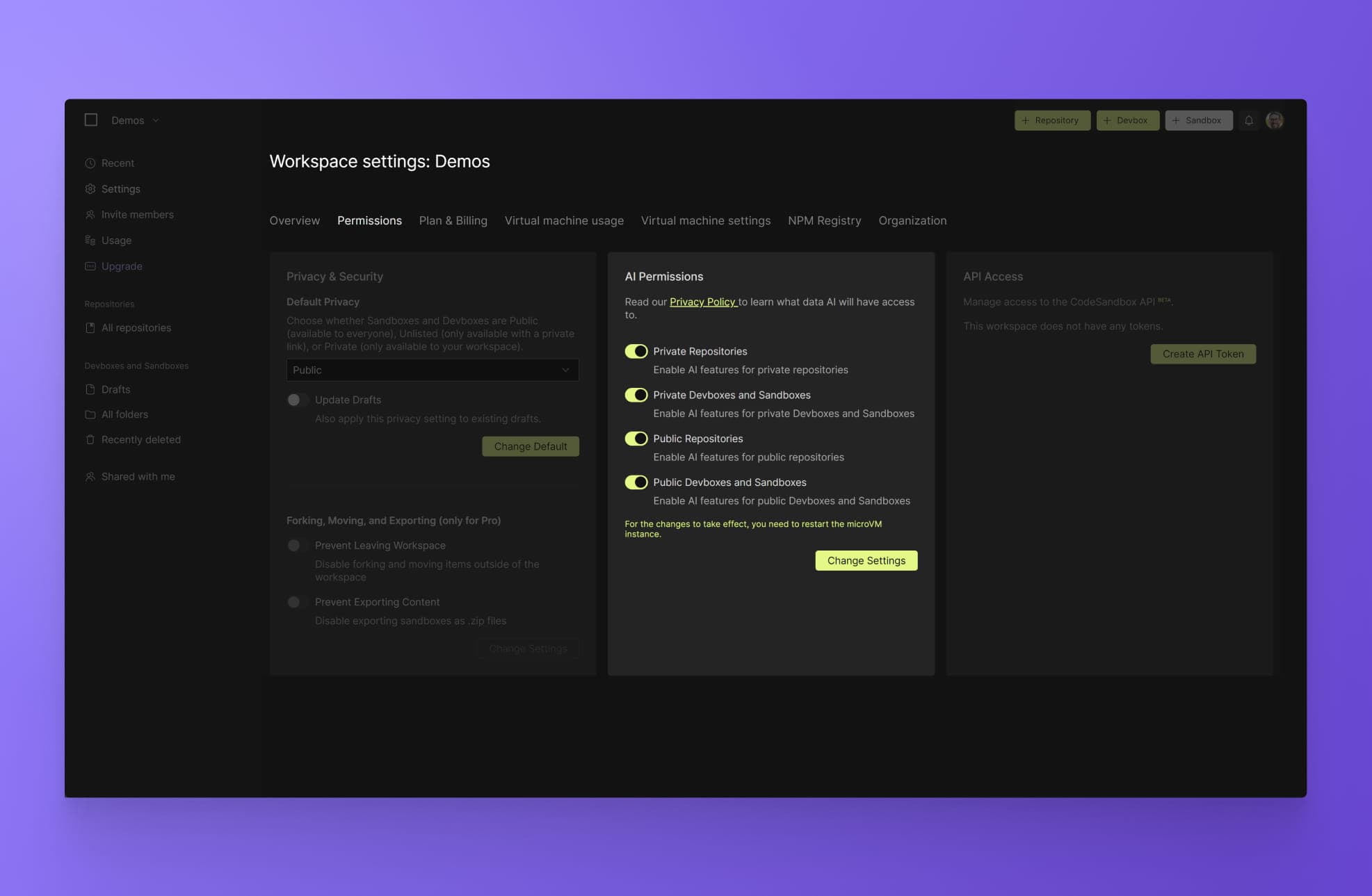This screenshot has width=1372, height=896.
Task: Open the user avatar menu
Action: pos(1274,120)
